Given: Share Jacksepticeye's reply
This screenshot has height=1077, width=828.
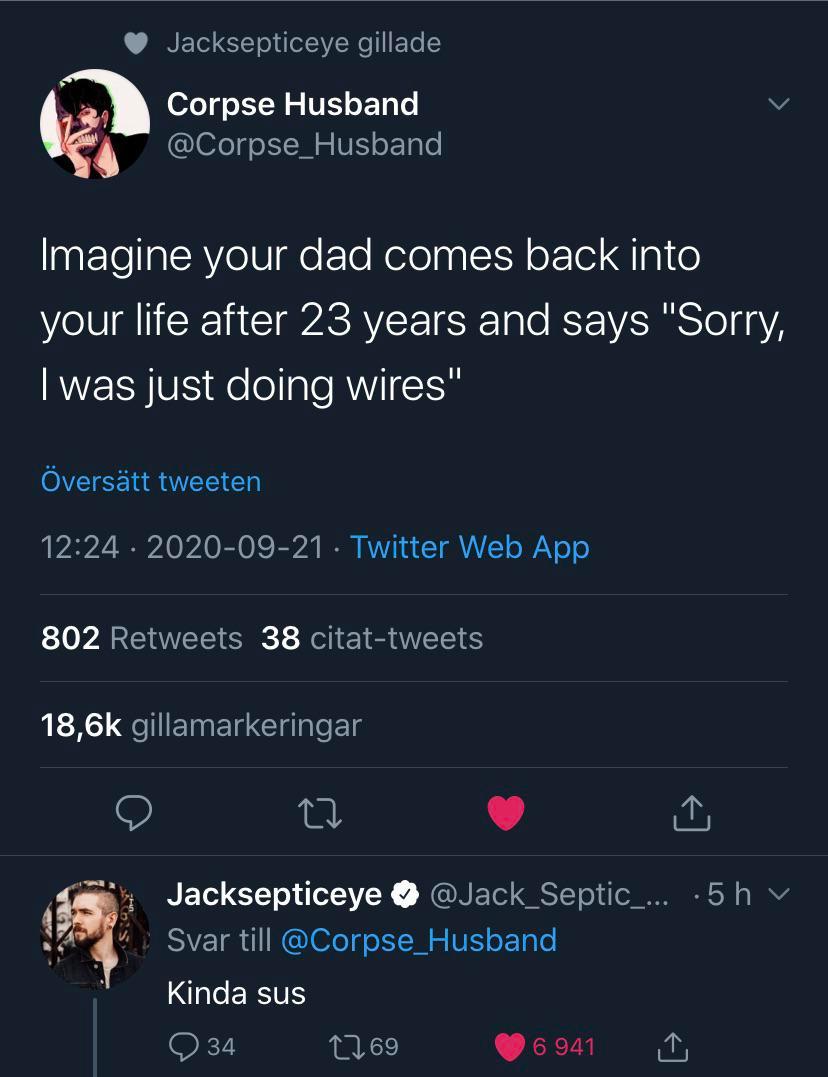Looking at the screenshot, I should coord(672,1046).
